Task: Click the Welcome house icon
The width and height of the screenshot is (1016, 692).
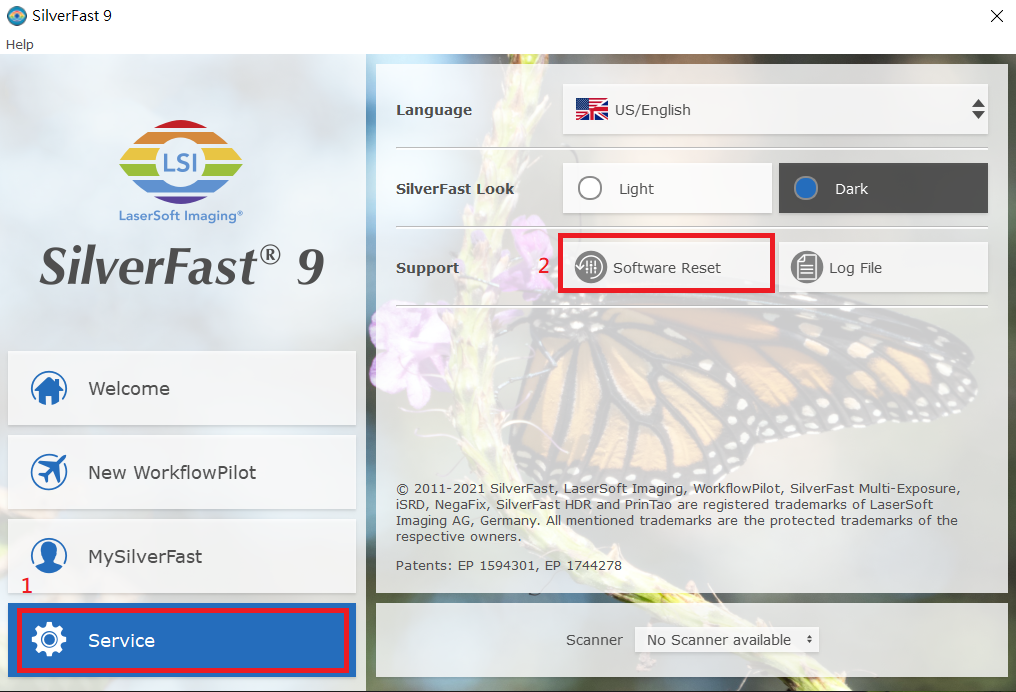Action: click(49, 388)
